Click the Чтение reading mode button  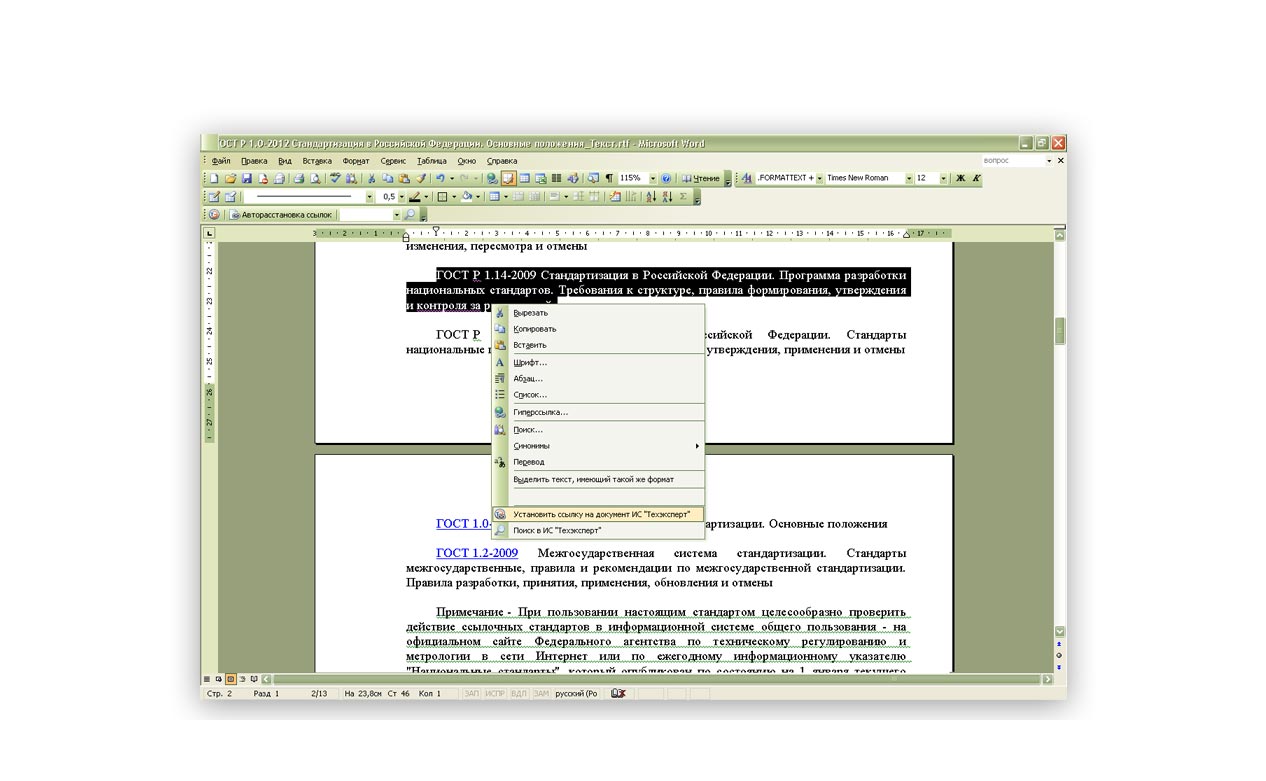coord(700,178)
